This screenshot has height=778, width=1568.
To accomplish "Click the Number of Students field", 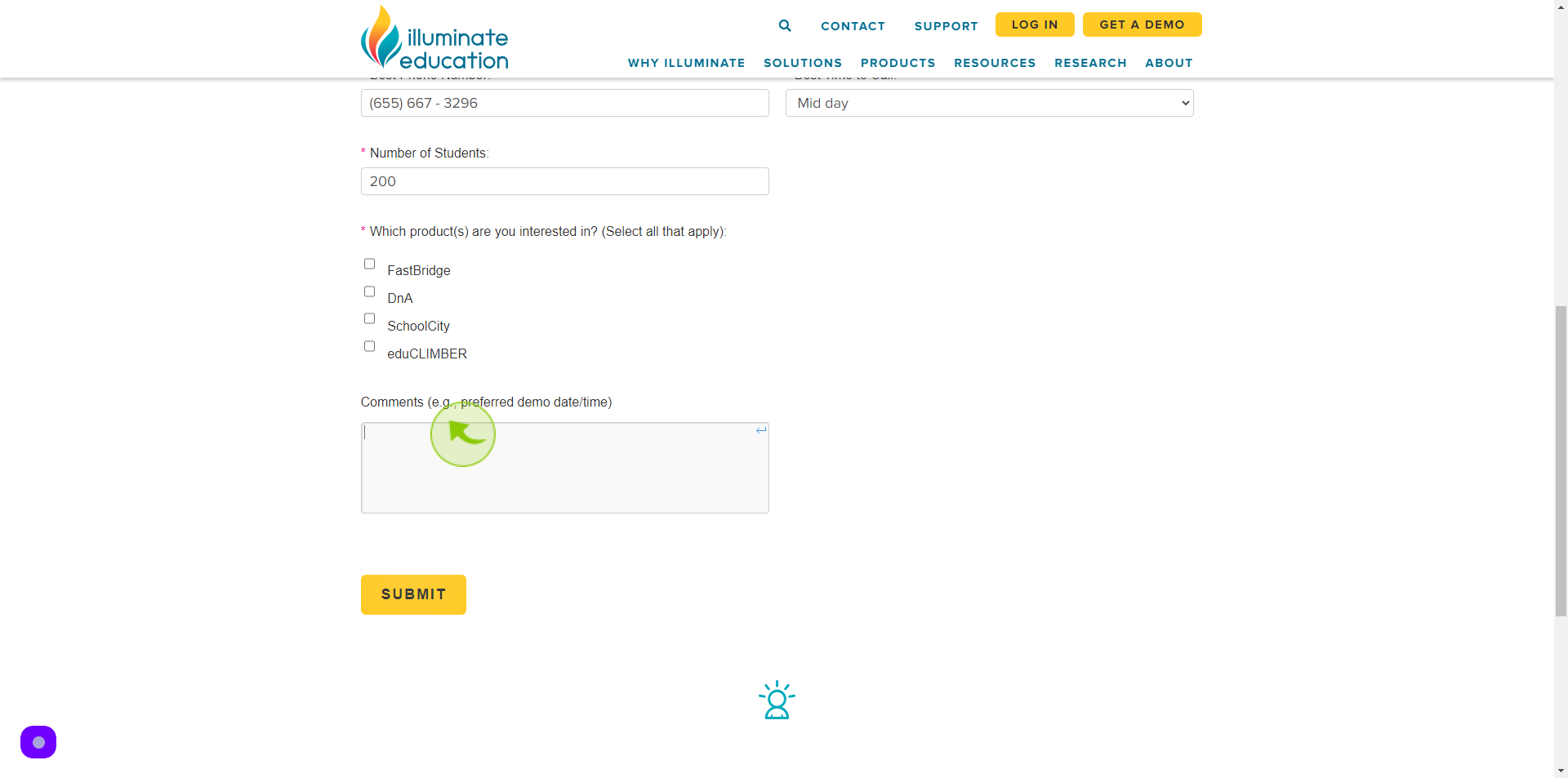I will click(565, 181).
